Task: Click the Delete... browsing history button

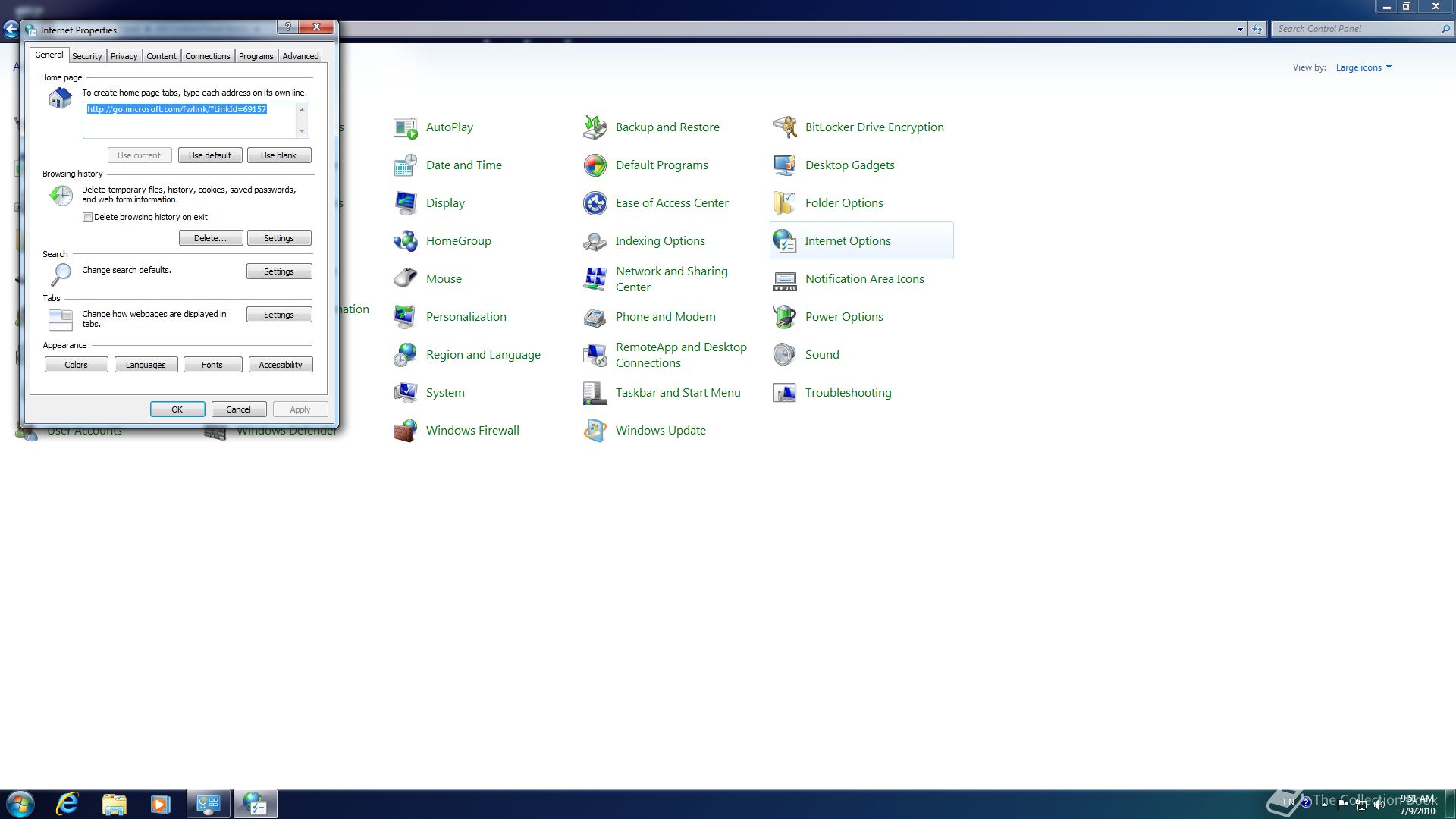Action: tap(211, 238)
